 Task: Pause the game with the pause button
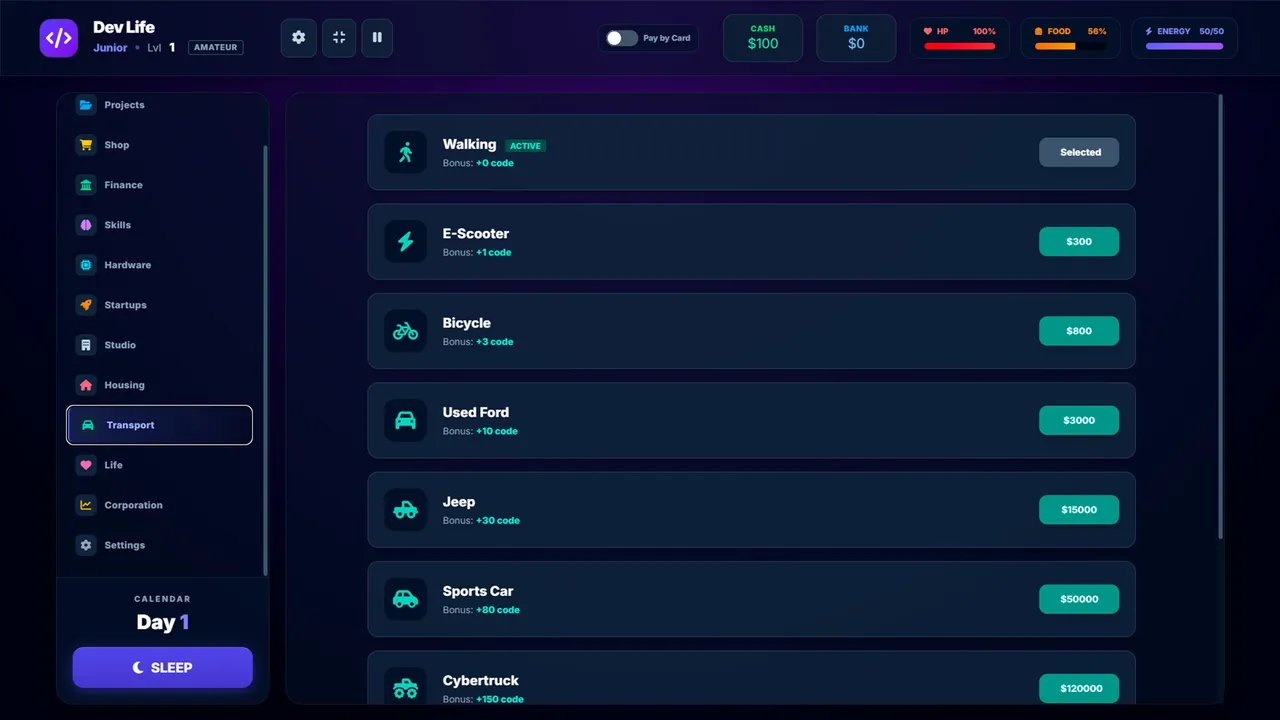377,37
